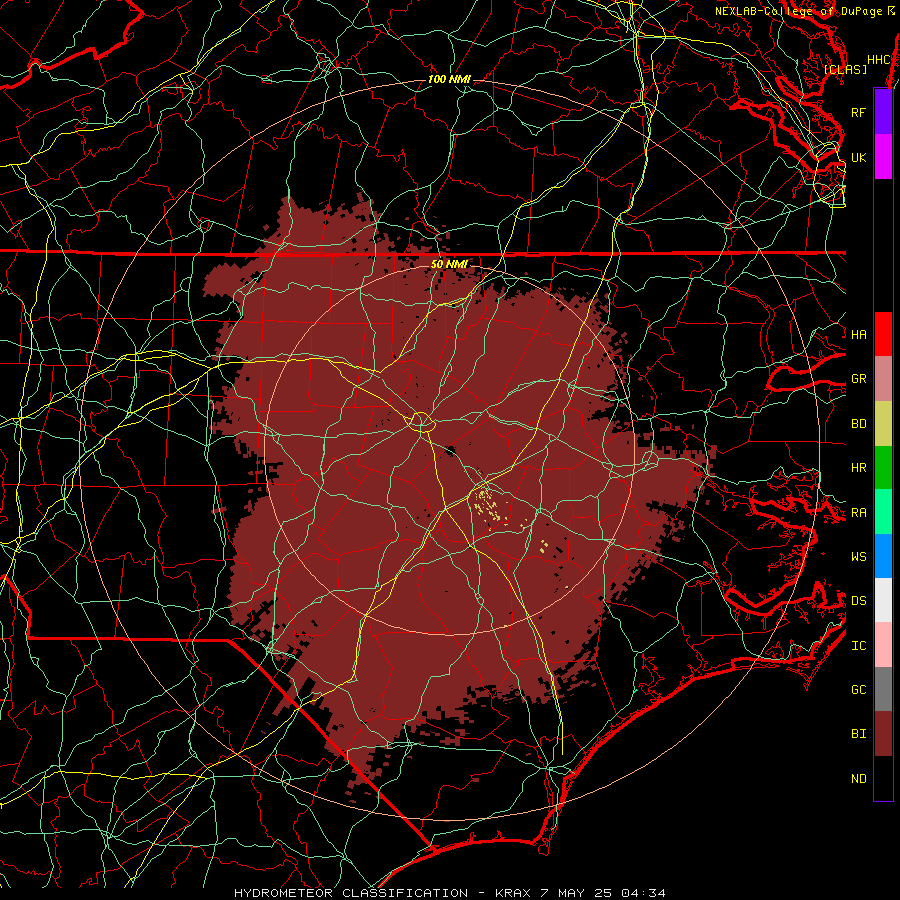The image size is (900, 900).
Task: Select the dusty pink GR legend swatch
Action: click(x=883, y=379)
